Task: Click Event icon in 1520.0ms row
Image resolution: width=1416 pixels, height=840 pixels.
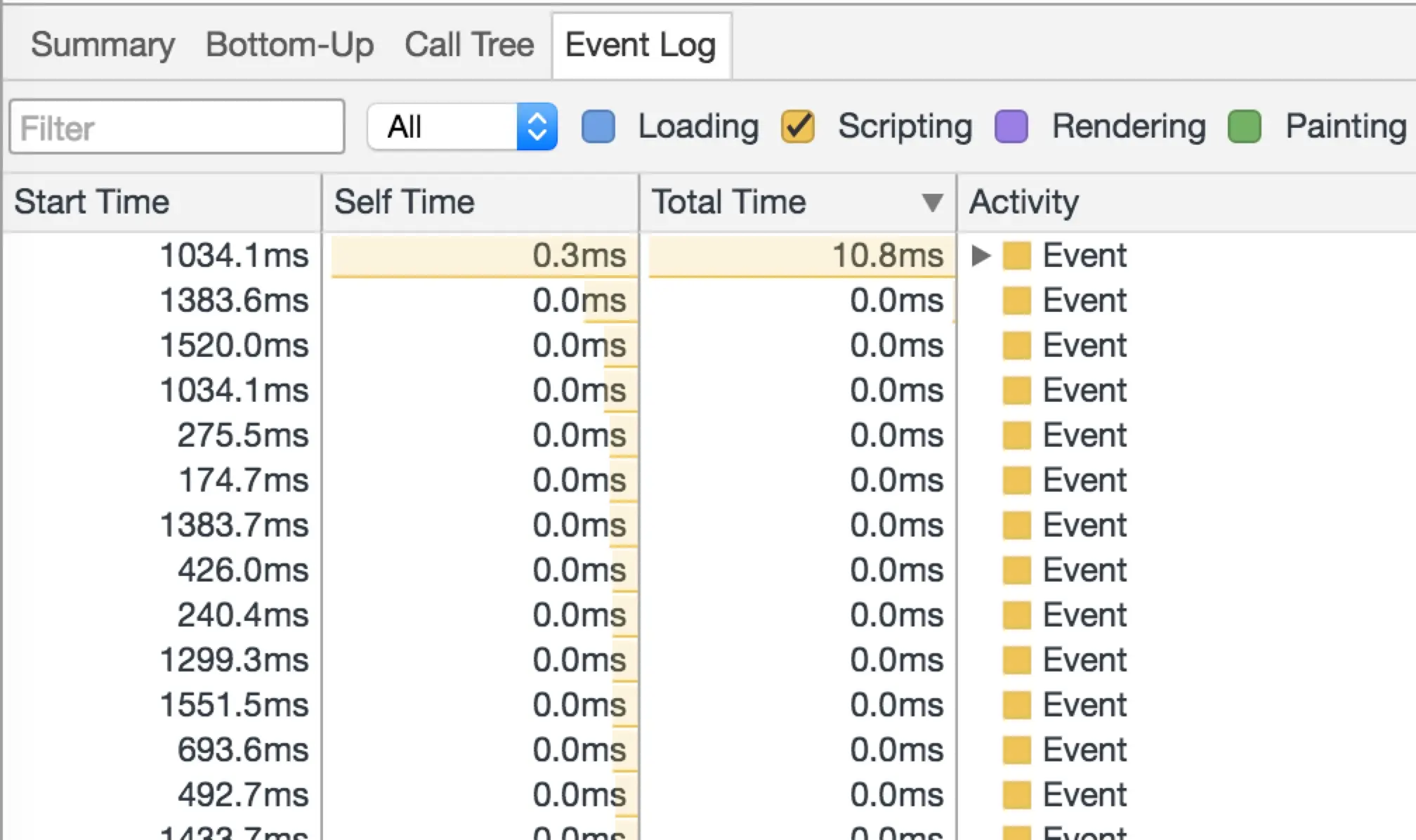Action: tap(1017, 346)
